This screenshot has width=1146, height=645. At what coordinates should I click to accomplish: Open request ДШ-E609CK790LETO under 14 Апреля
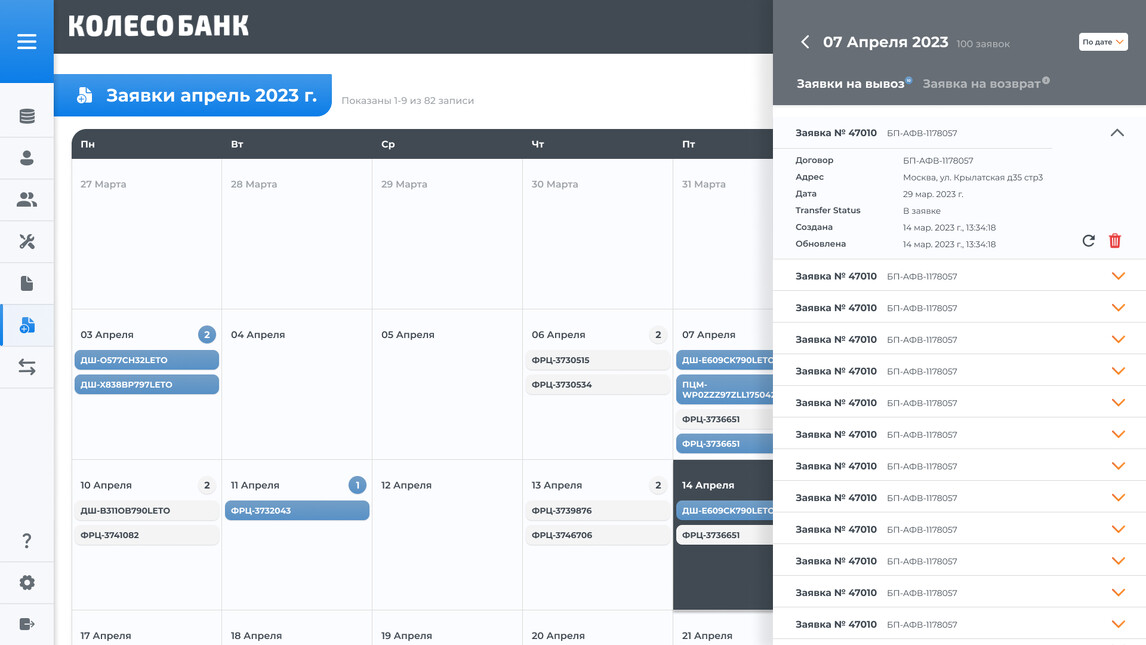(x=725, y=511)
